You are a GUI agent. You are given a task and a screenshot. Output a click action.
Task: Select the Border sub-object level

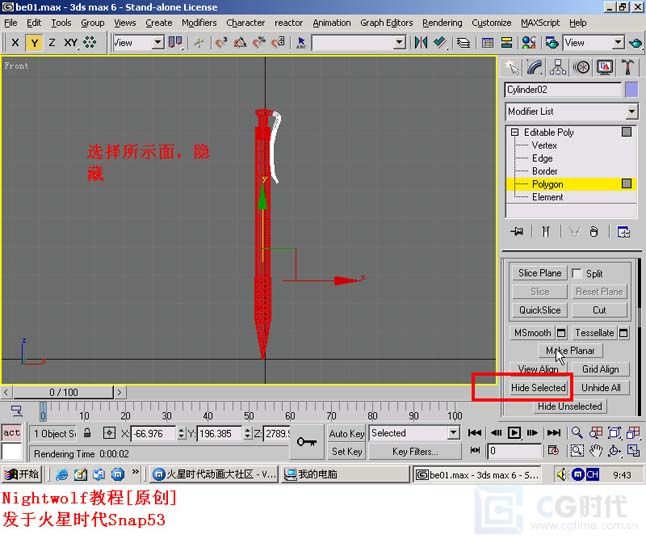pos(545,171)
